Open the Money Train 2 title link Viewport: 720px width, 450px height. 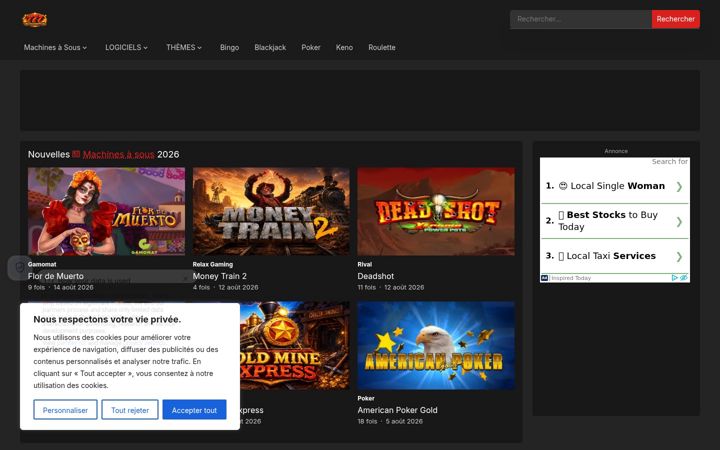point(219,276)
